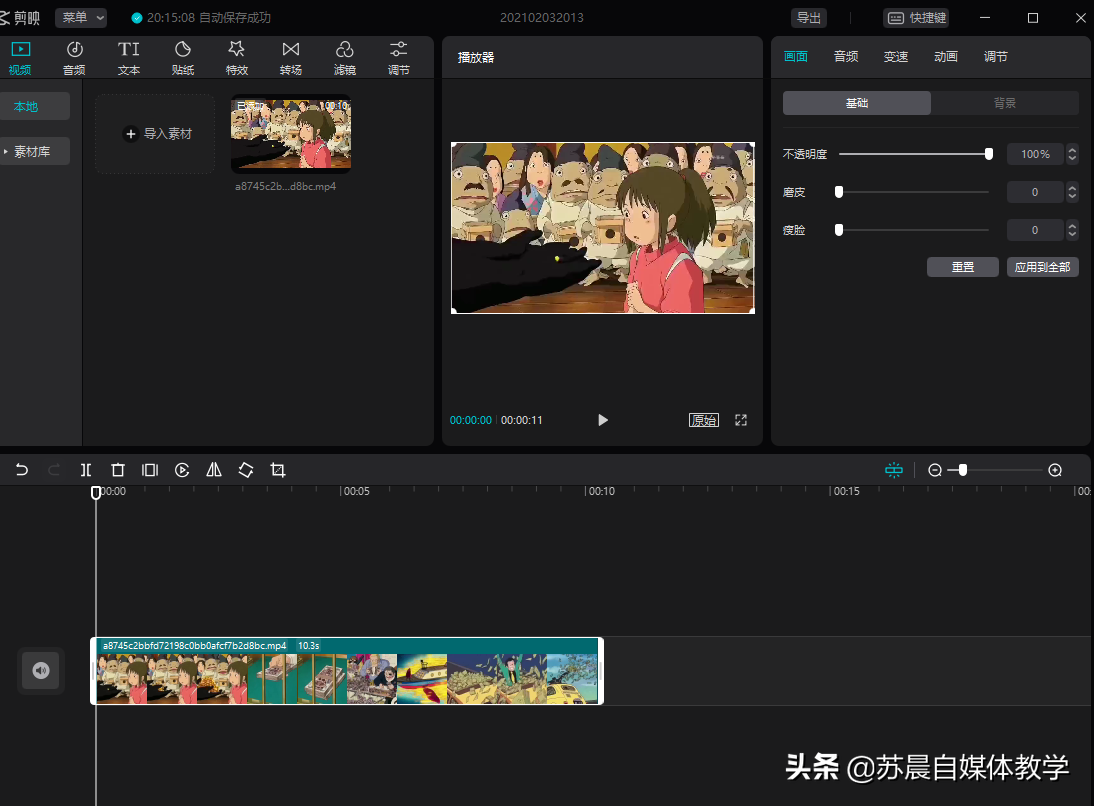Switch to the 变速 speed tab
1094x806 pixels.
[x=896, y=57]
